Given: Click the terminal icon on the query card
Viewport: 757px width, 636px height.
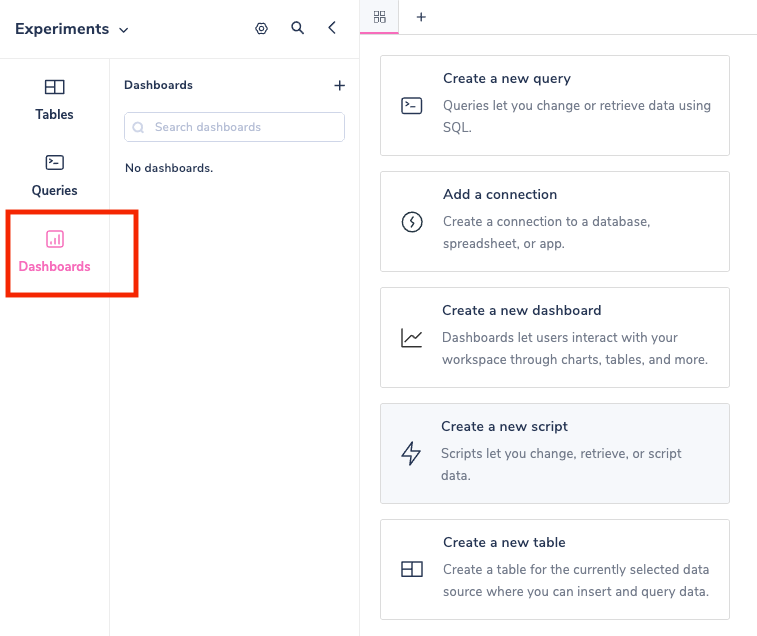Looking at the screenshot, I should pos(412,106).
